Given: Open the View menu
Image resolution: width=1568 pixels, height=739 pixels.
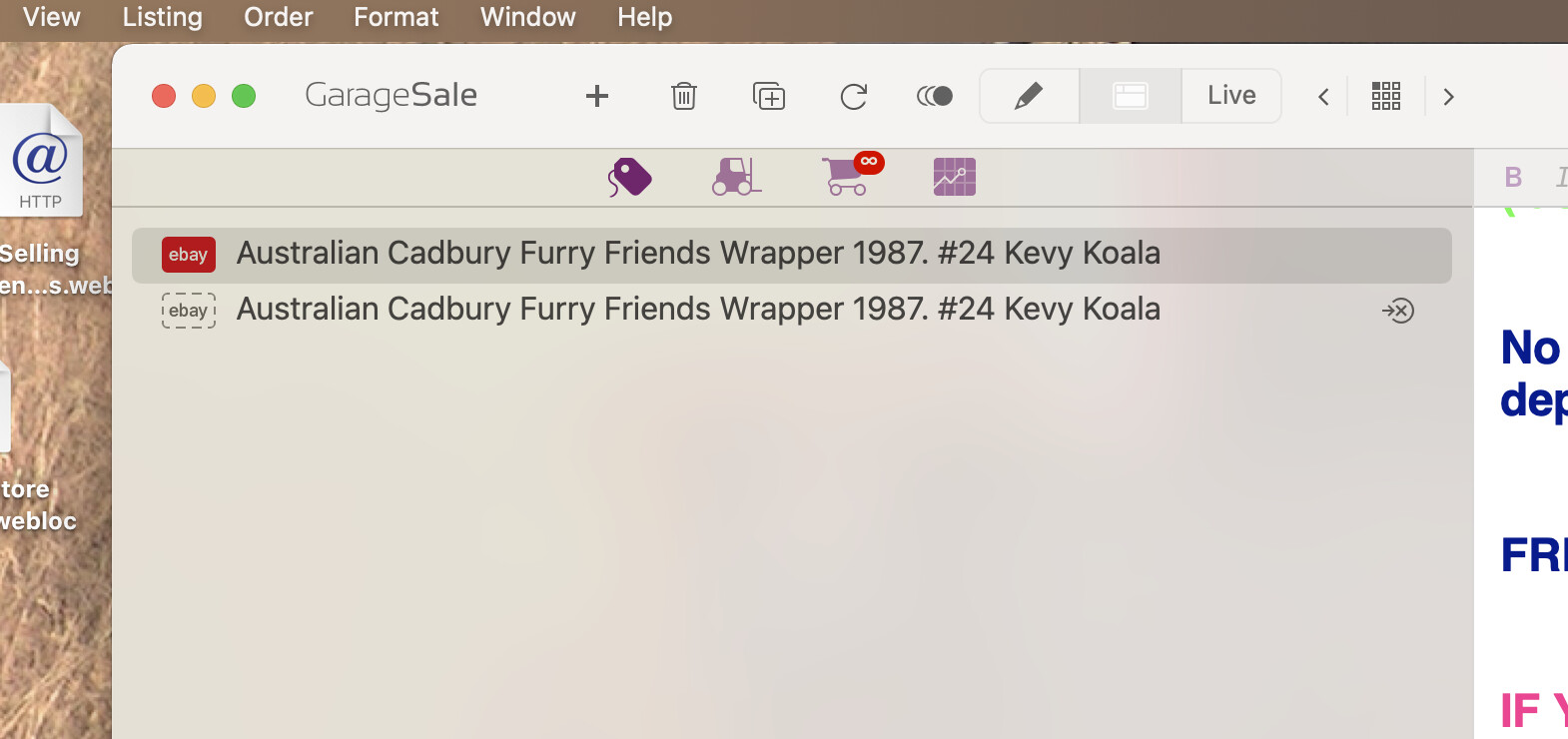Looking at the screenshot, I should click(x=52, y=17).
